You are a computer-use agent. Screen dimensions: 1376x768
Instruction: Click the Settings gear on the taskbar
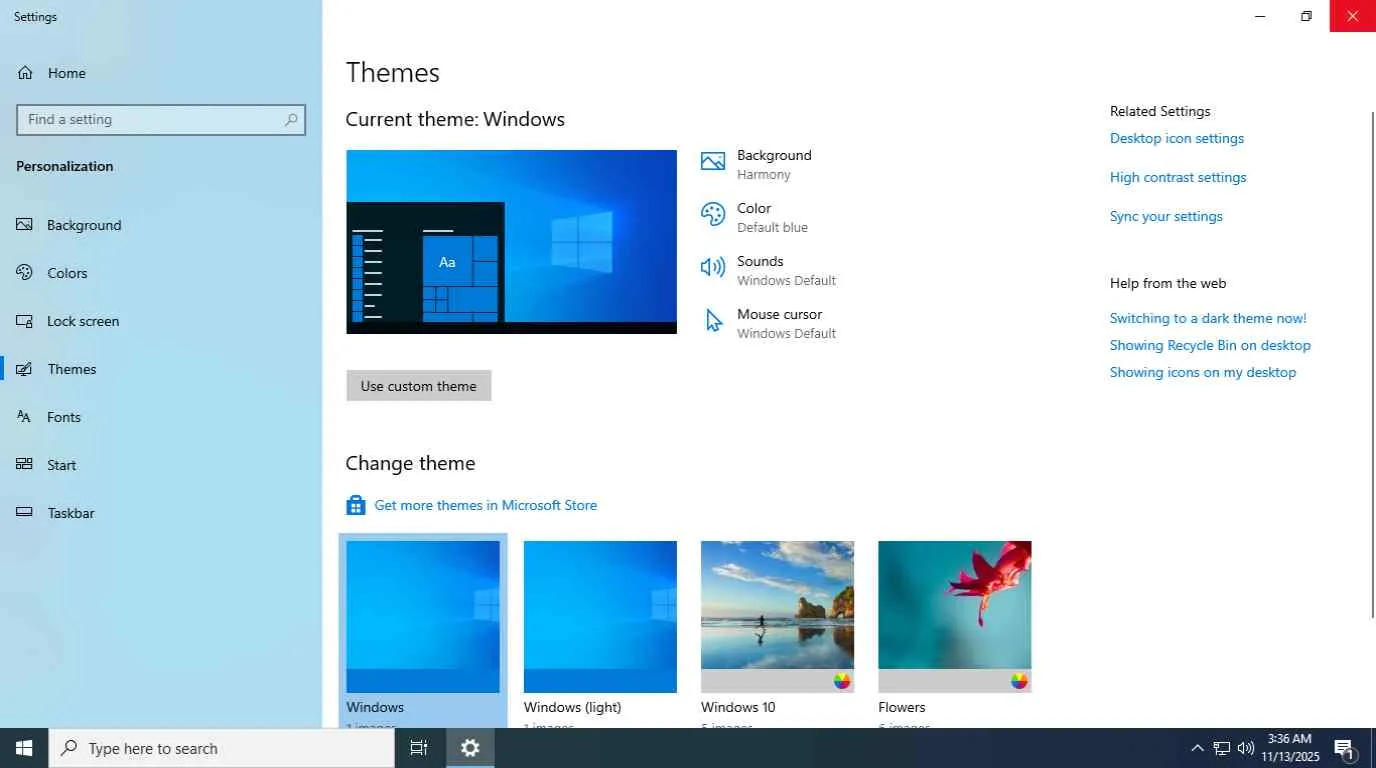tap(470, 748)
